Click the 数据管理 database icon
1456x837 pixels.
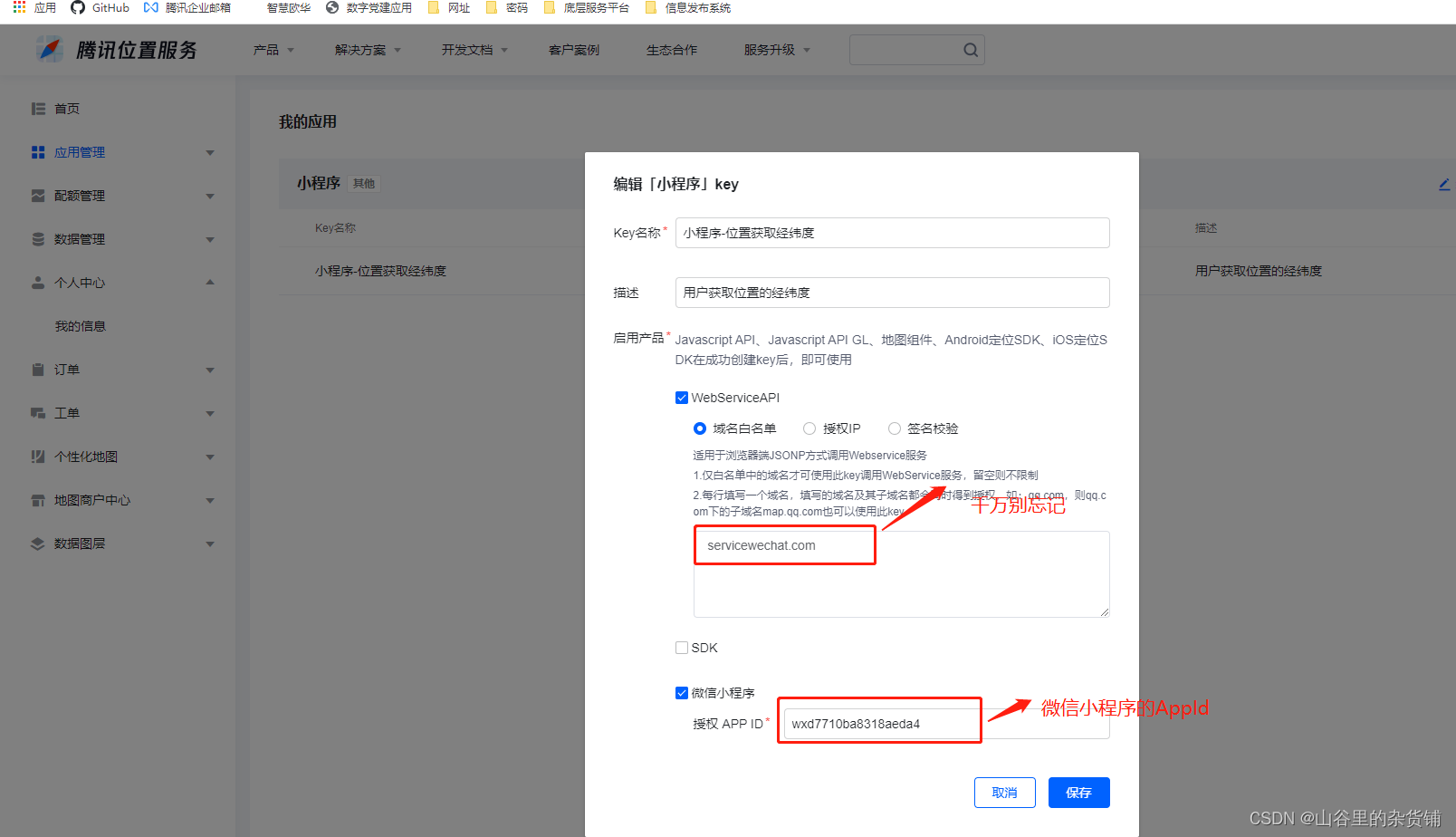(38, 239)
